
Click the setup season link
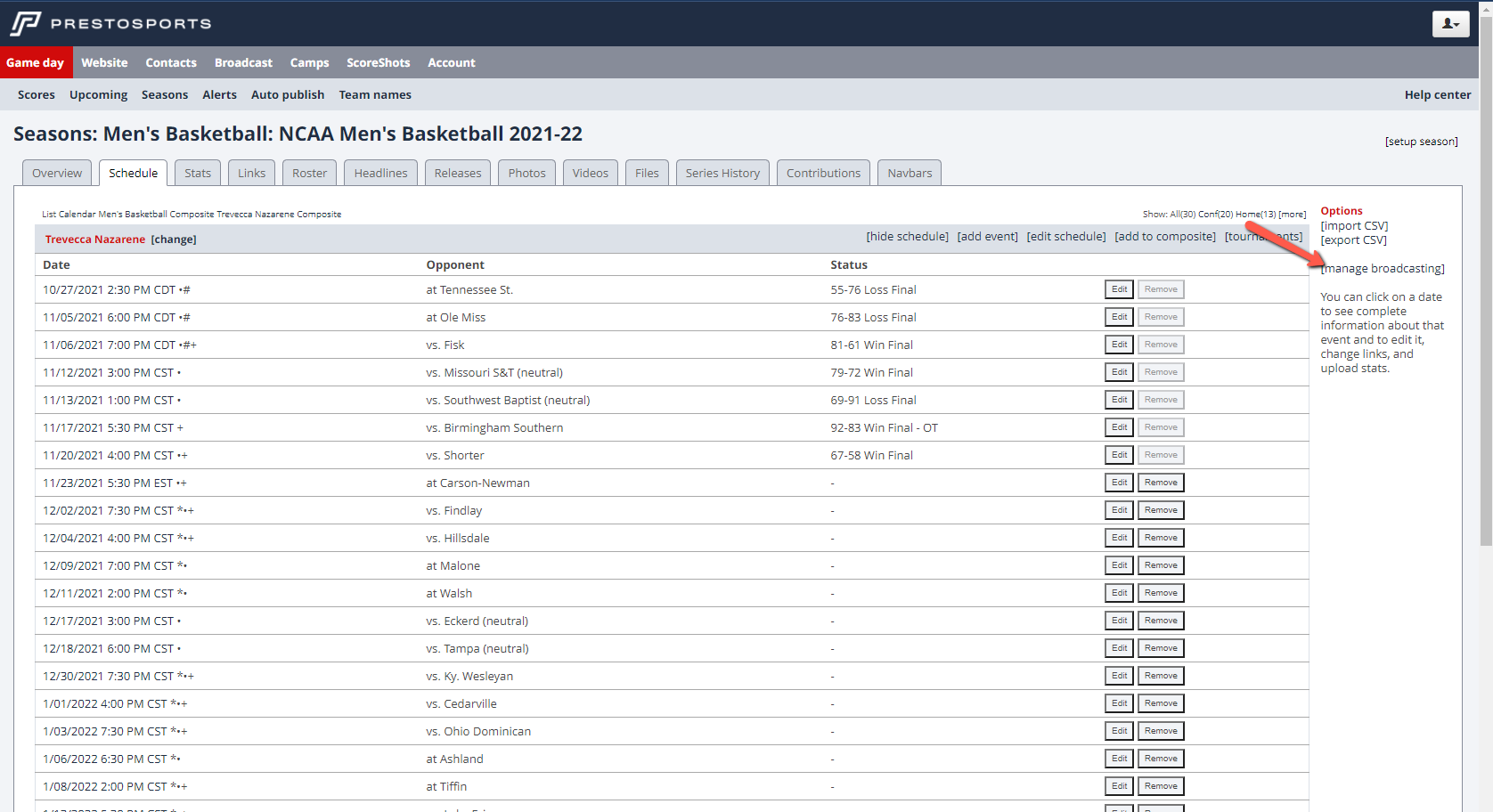(x=1421, y=142)
